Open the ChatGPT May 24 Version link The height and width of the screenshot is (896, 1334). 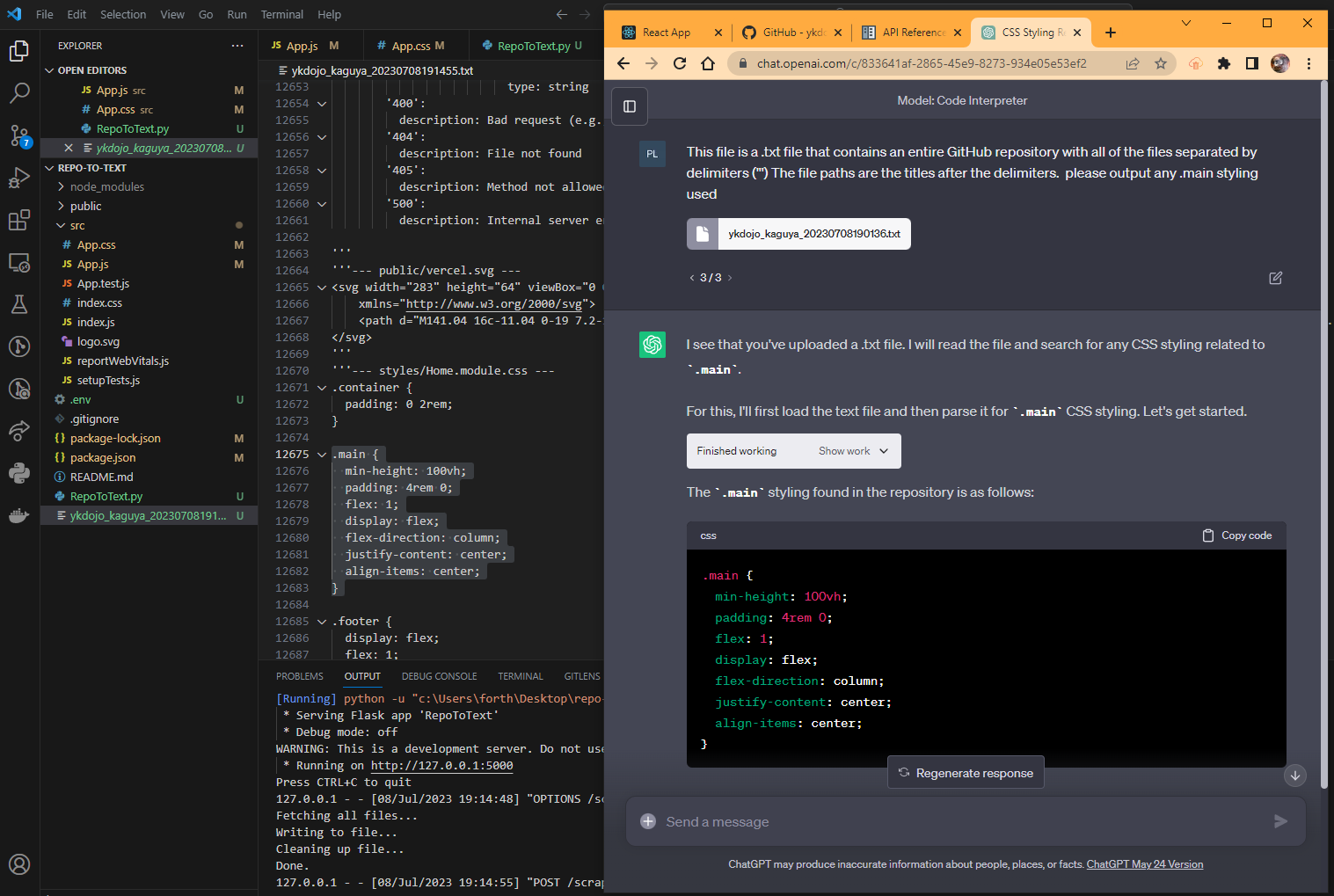tap(1144, 864)
